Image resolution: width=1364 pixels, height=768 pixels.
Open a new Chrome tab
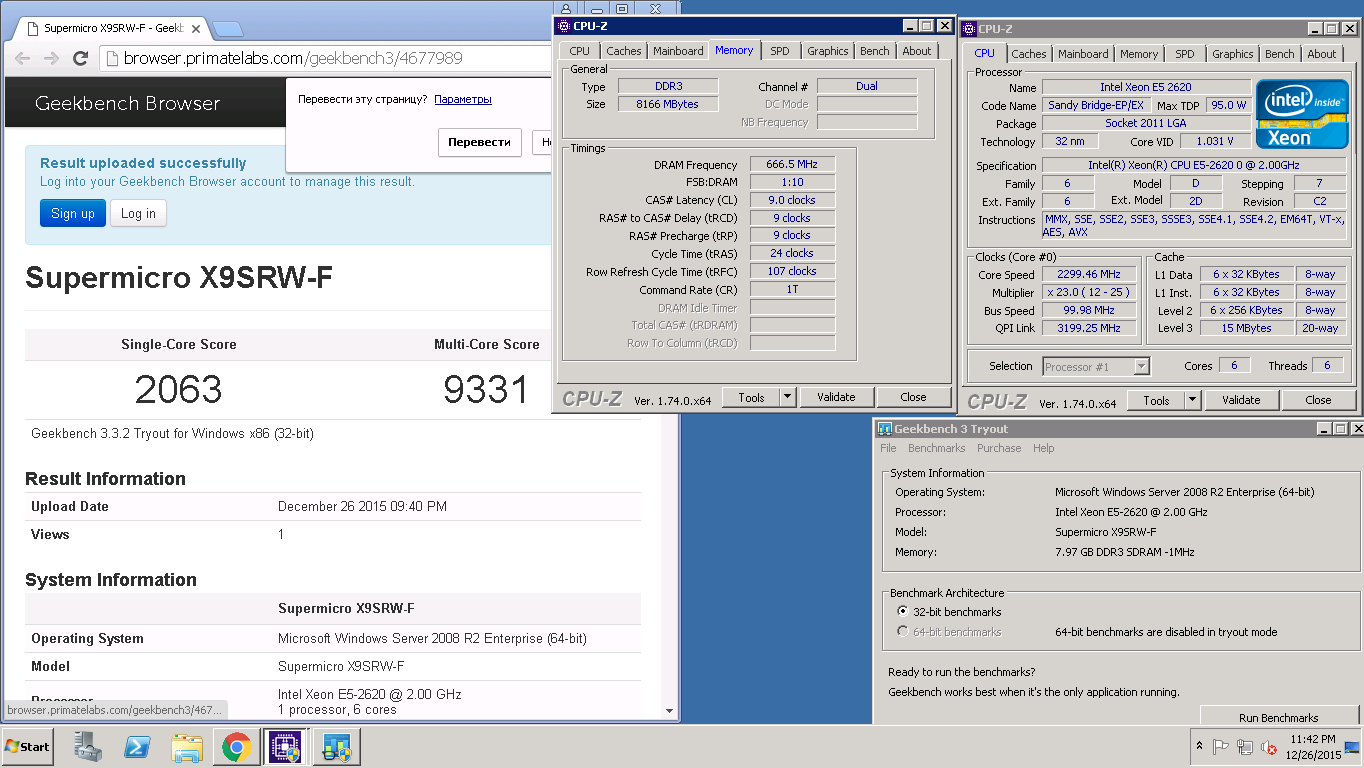coord(228,28)
